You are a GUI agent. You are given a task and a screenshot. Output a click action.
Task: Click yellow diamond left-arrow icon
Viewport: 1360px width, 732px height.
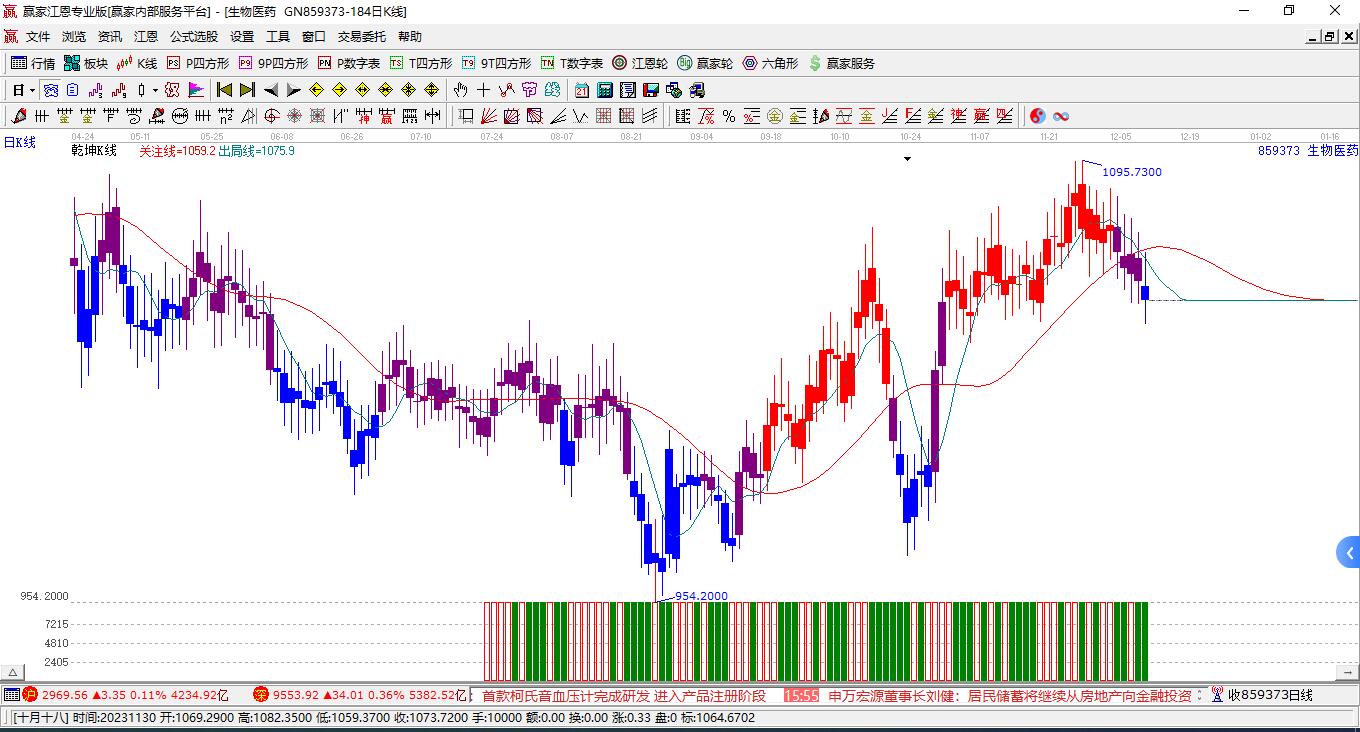(x=316, y=90)
